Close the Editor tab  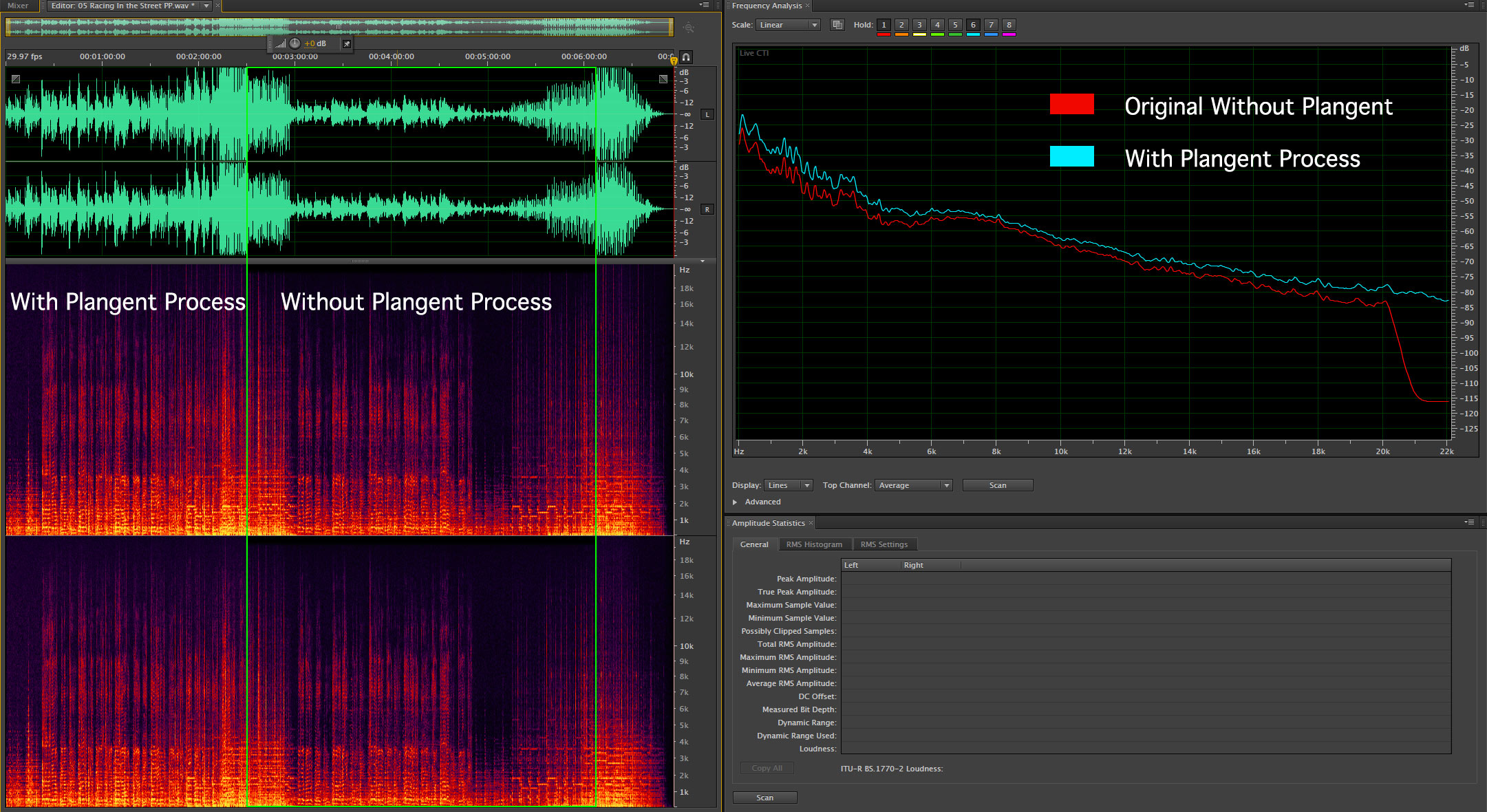point(218,6)
